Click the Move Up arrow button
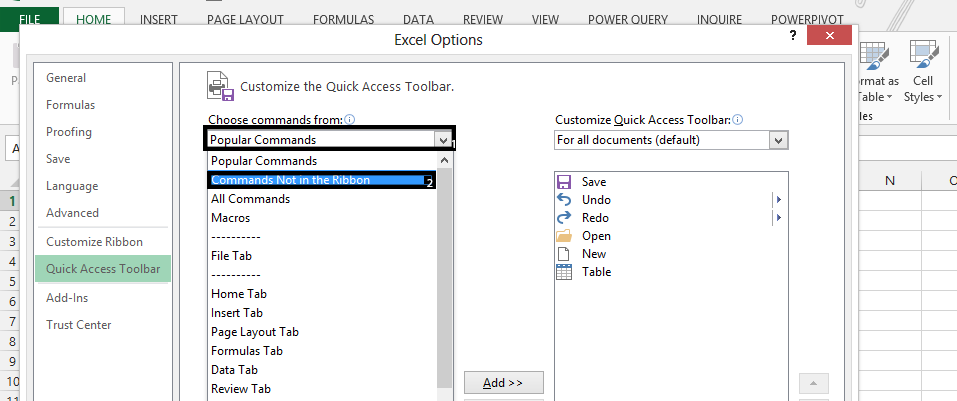 tap(814, 384)
